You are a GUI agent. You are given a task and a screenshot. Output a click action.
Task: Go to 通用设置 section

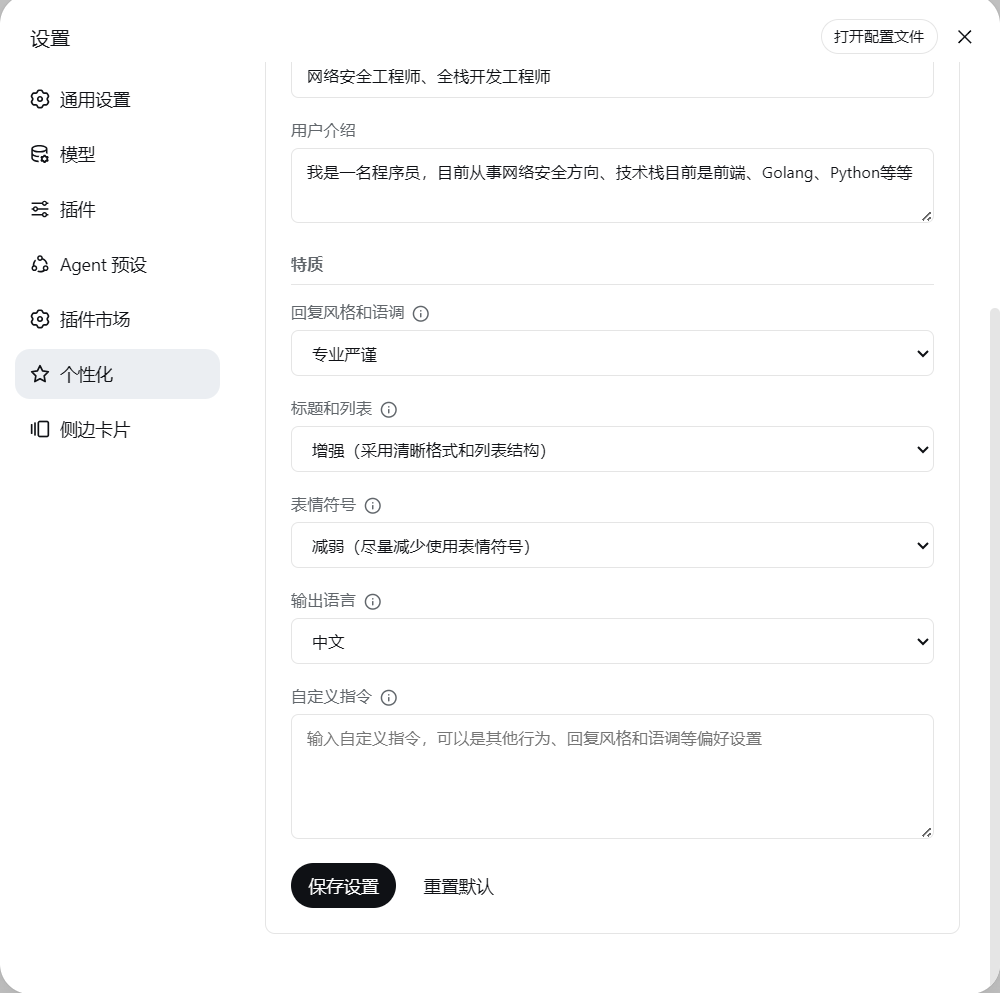[x=117, y=99]
